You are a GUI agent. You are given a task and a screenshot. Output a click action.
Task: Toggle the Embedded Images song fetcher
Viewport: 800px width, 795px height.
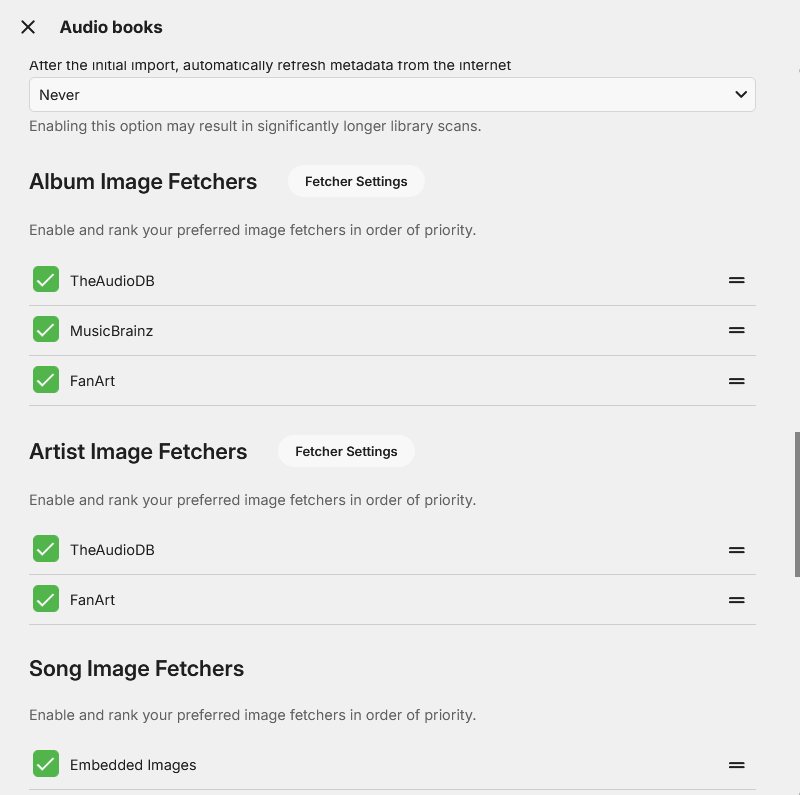(46, 764)
